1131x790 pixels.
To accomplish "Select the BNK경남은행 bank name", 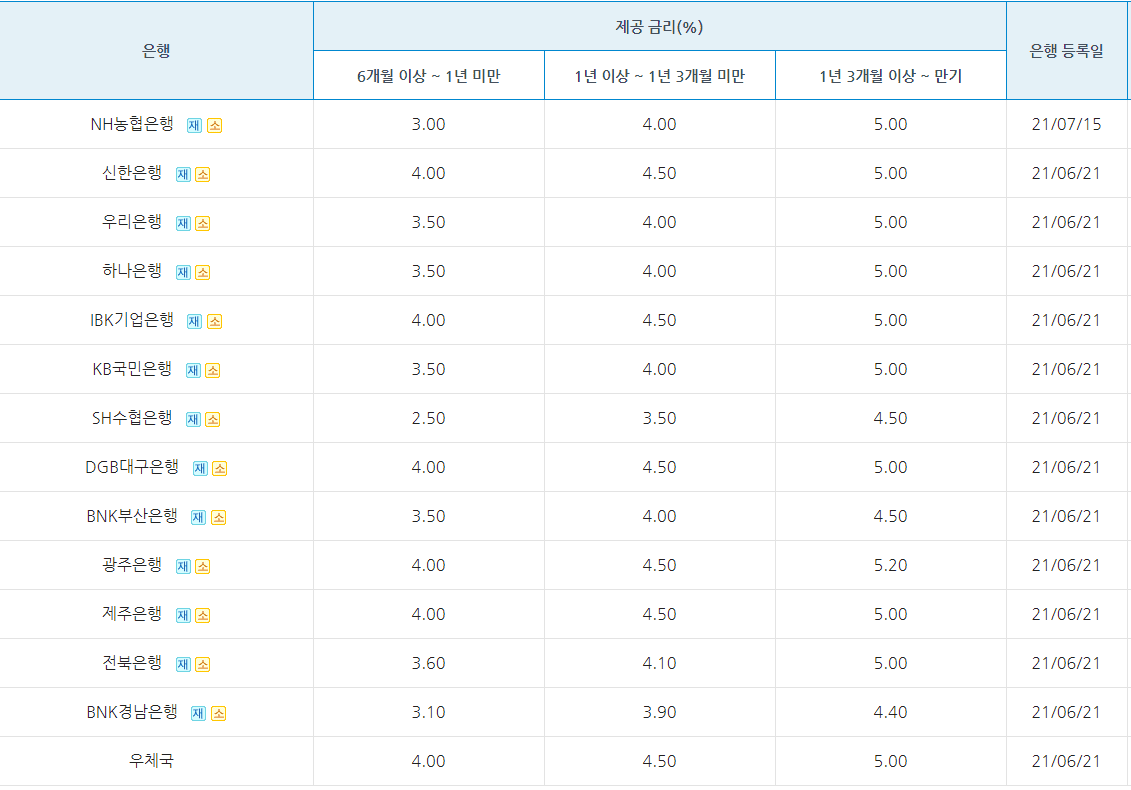I will click(132, 713).
